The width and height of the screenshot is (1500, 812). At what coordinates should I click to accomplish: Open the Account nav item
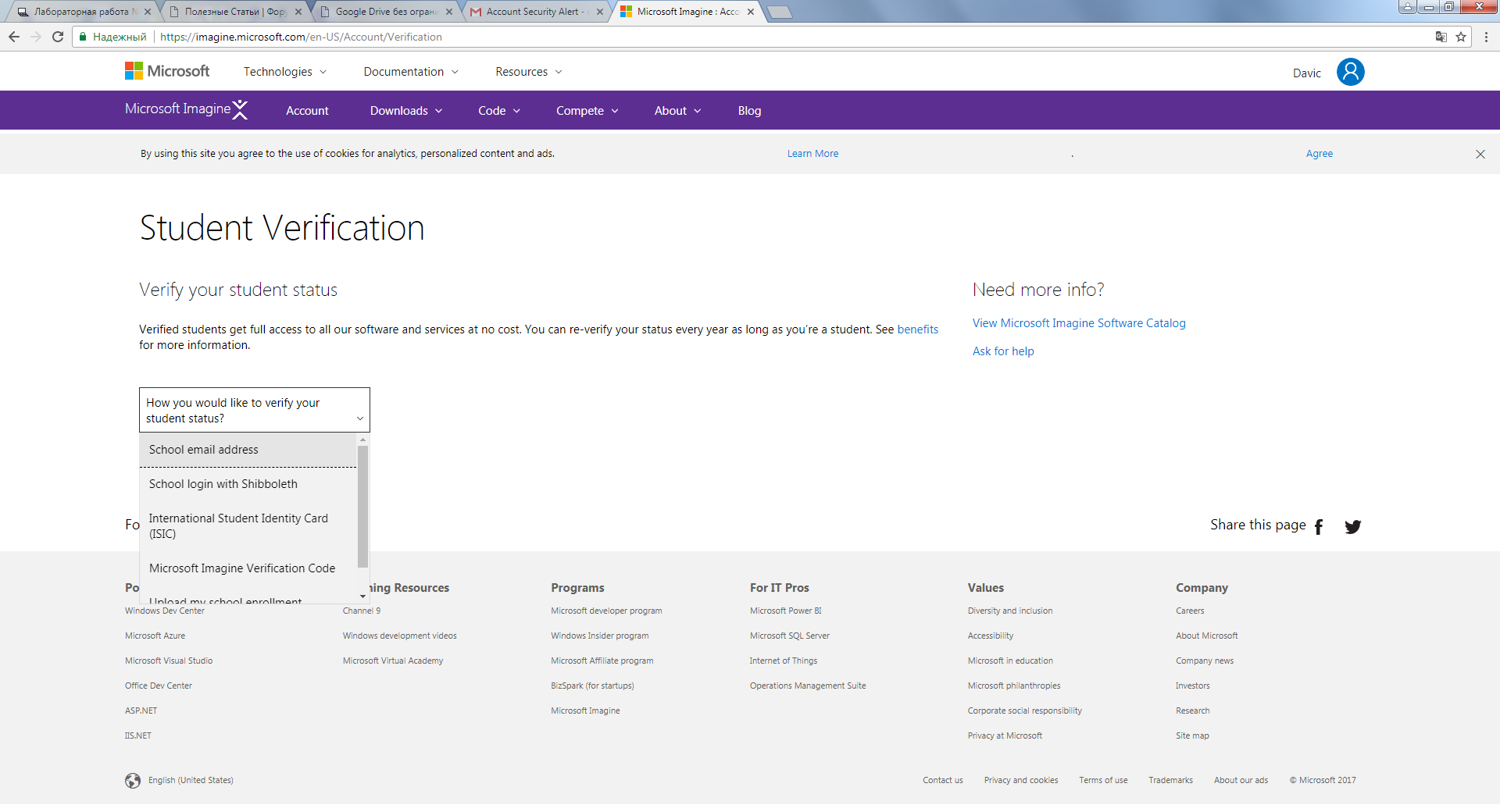tap(307, 111)
